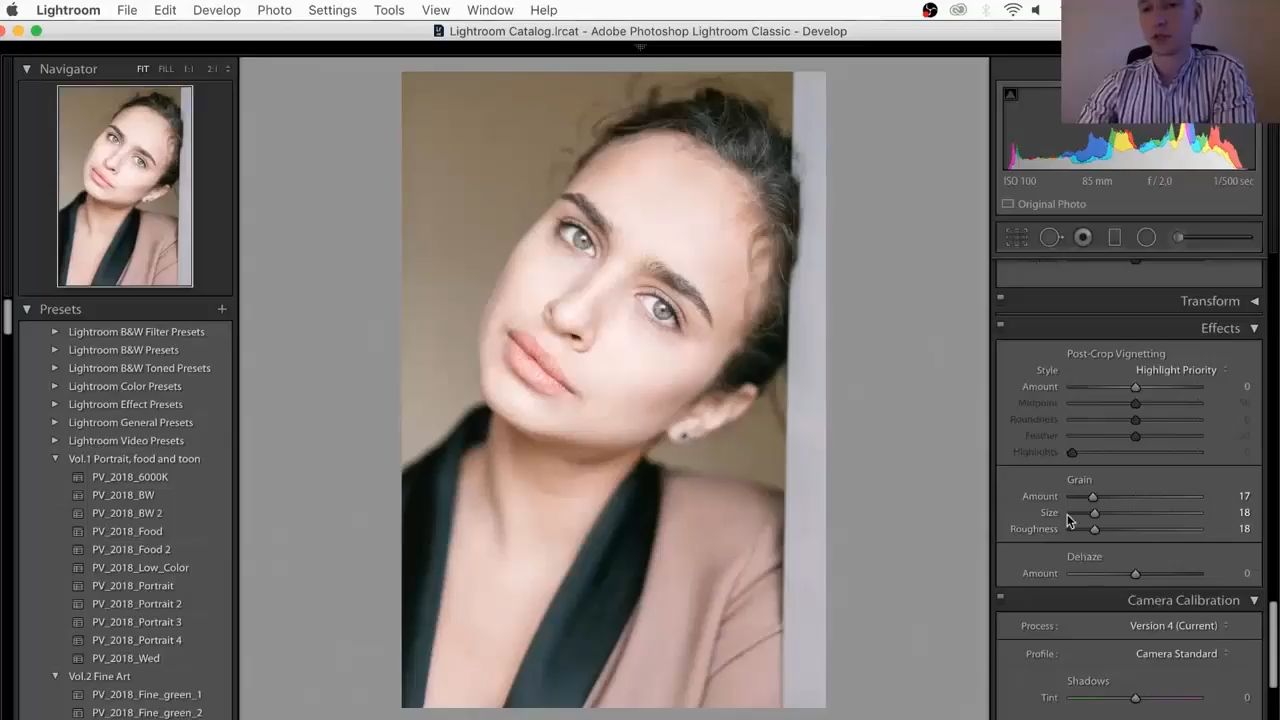Select the Radial Filter tool
Screen dimensions: 1280x720
[x=1146, y=237]
